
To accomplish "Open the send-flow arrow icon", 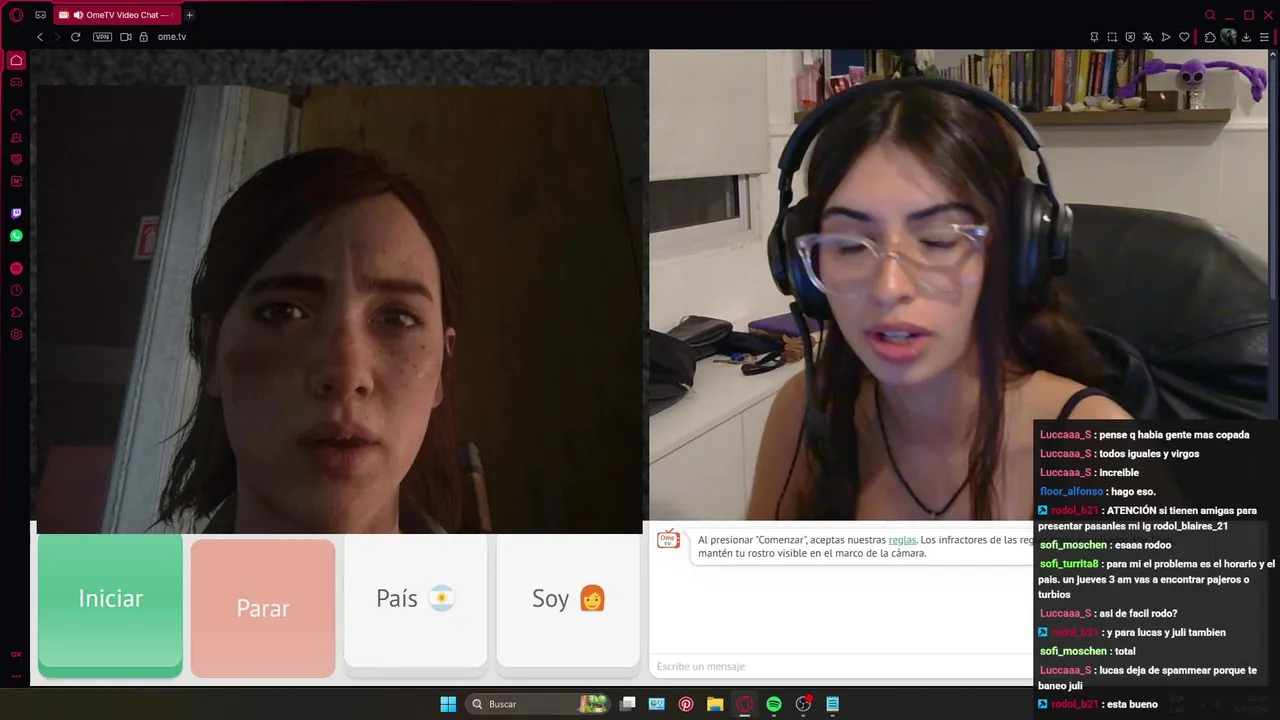I will pyautogui.click(x=1166, y=37).
